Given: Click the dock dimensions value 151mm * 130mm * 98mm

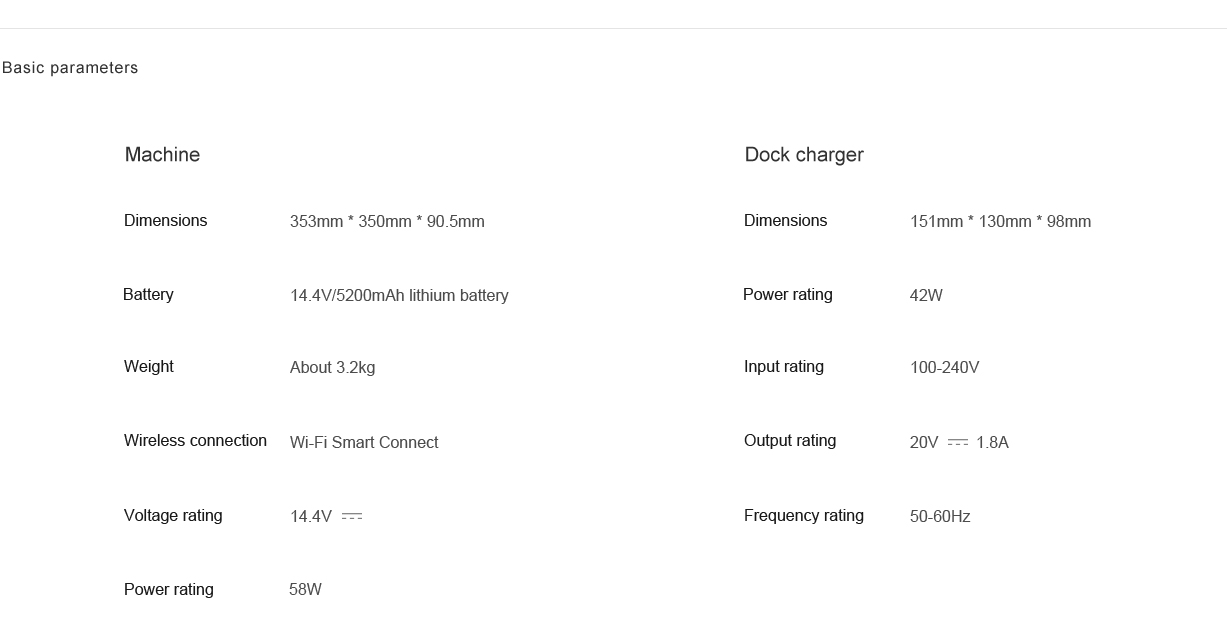Looking at the screenshot, I should pyautogui.click(x=1000, y=222).
